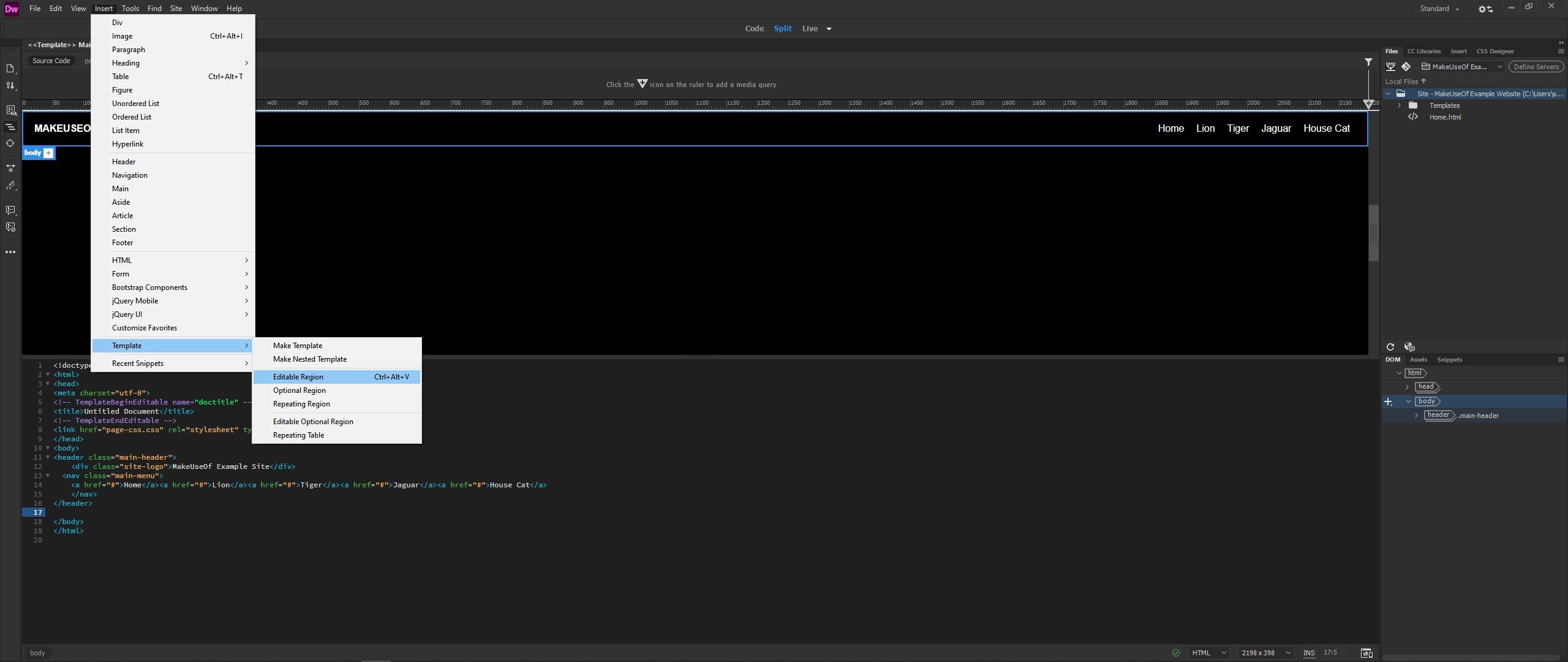Viewport: 1568px width, 662px height.
Task: Click the green lint status check in status bar
Action: coord(1176,652)
